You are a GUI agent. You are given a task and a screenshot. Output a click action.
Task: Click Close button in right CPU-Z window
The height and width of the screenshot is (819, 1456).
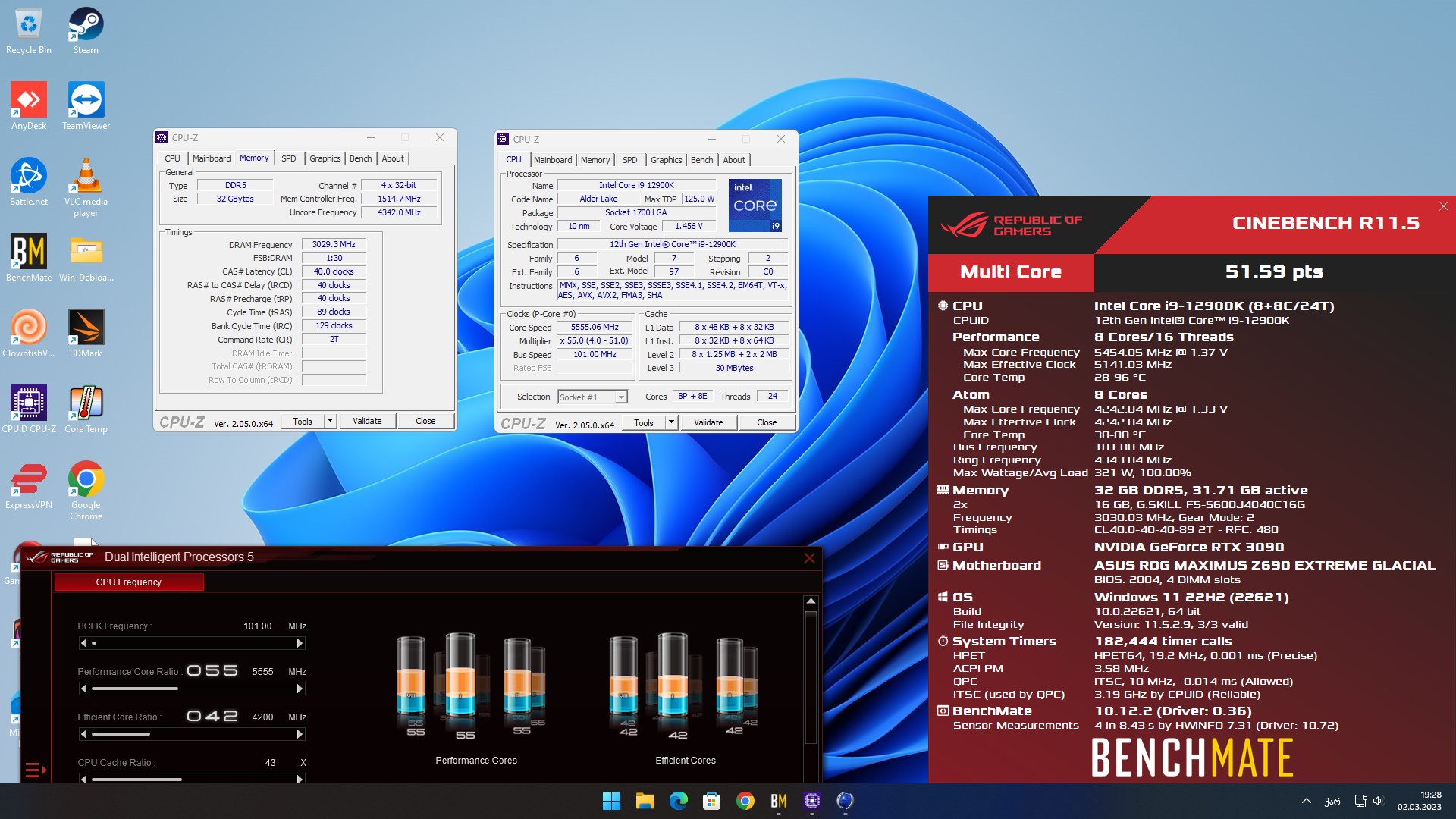tap(767, 422)
